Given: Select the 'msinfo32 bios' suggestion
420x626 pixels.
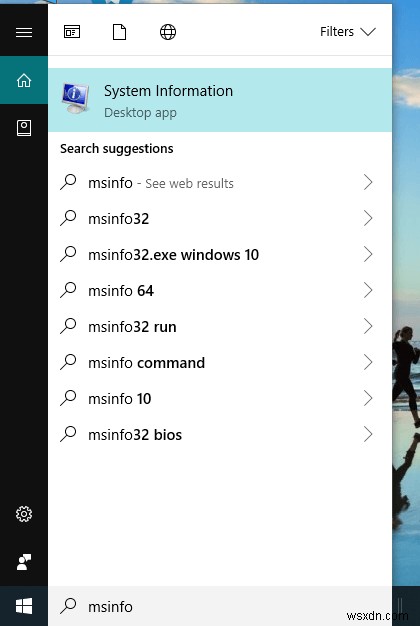Looking at the screenshot, I should (220, 434).
